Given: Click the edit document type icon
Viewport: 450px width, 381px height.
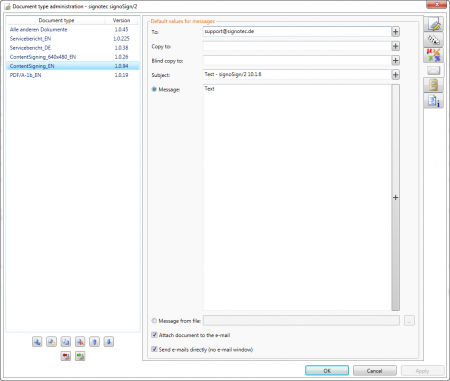Looking at the screenshot, I should [37, 342].
